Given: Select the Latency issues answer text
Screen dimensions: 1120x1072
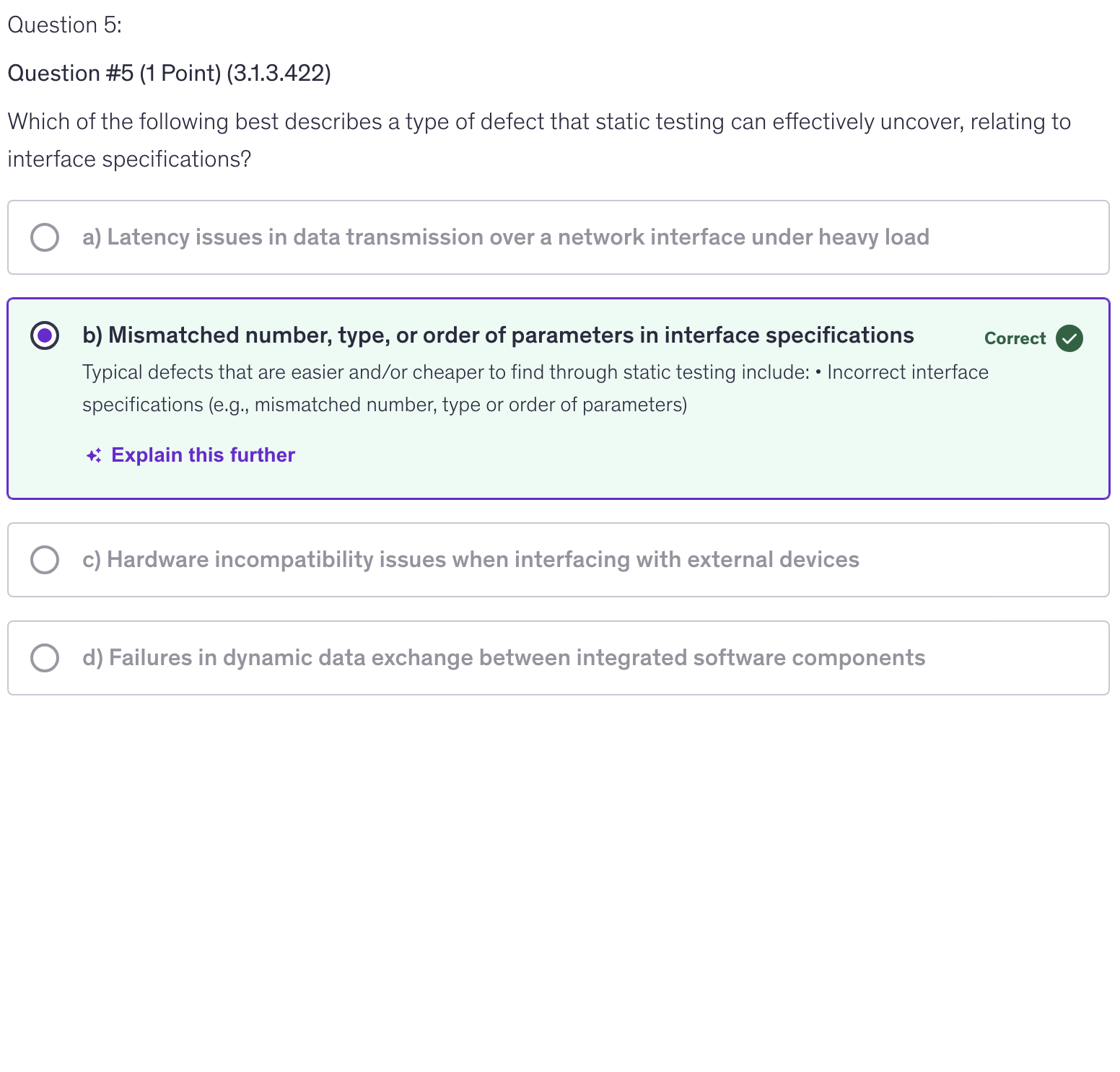Looking at the screenshot, I should 505,237.
